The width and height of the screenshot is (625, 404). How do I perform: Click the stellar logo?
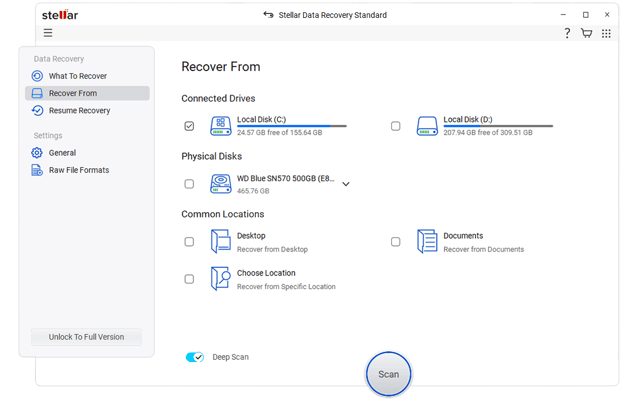click(60, 15)
